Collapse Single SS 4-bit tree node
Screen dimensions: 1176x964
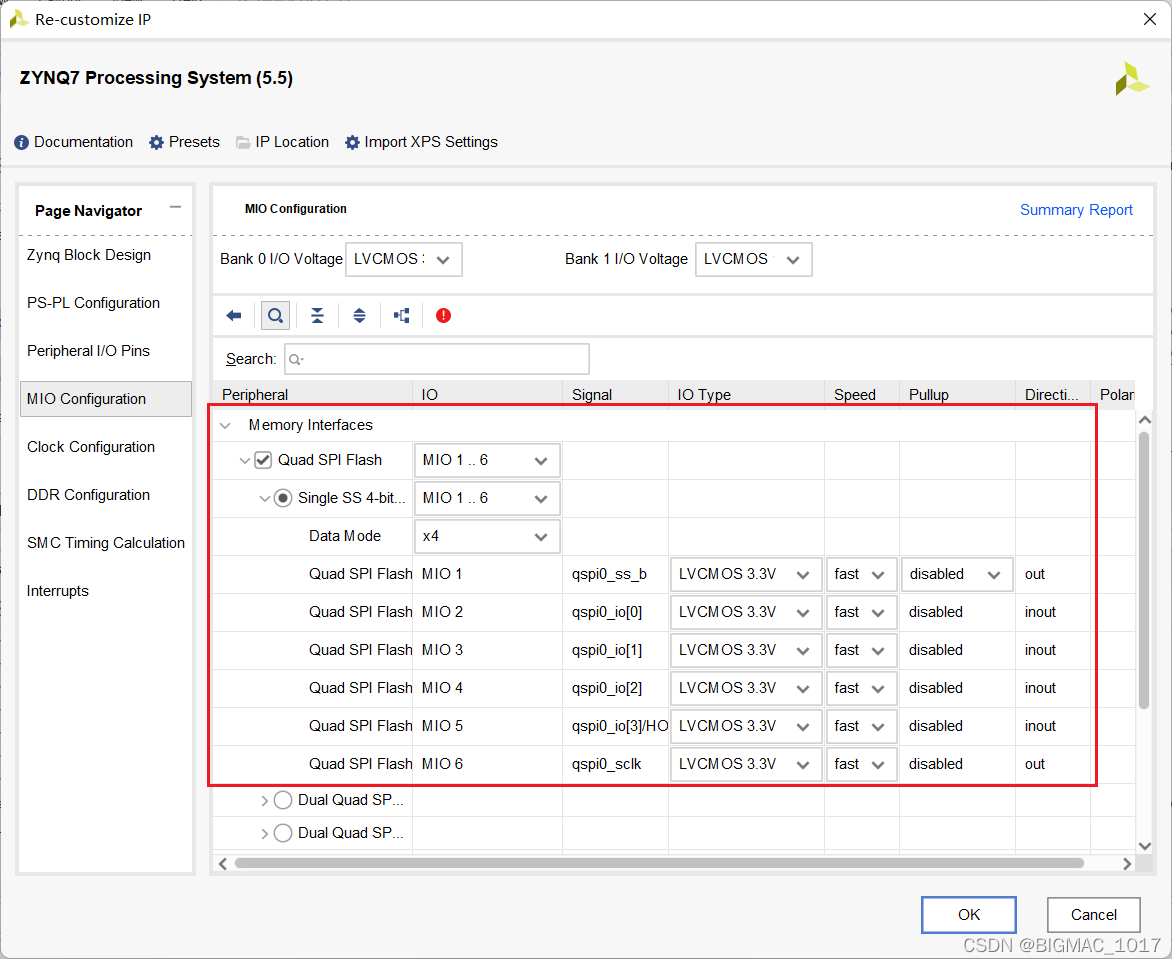point(265,500)
